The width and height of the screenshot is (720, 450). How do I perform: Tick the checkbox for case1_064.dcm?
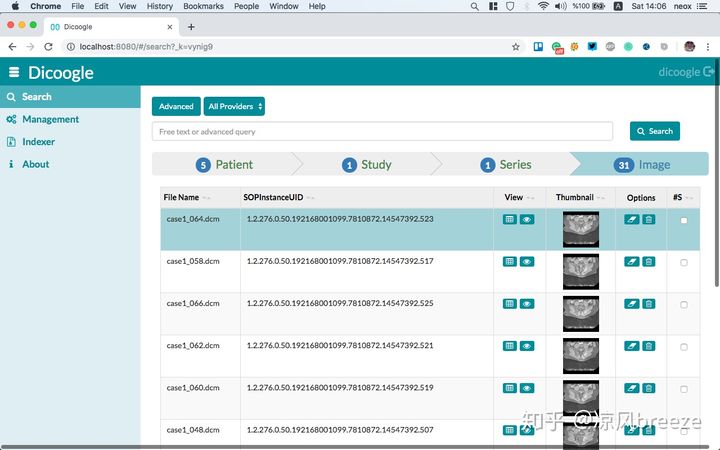[x=684, y=220]
